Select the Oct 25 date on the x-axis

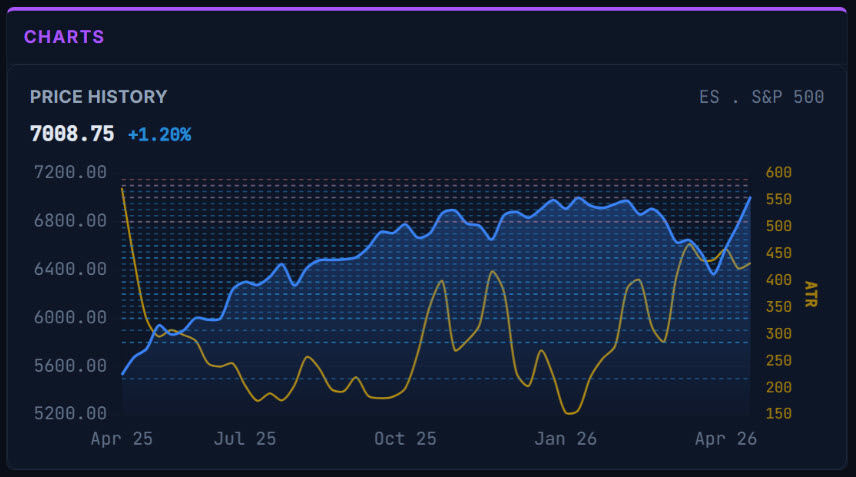(x=405, y=438)
